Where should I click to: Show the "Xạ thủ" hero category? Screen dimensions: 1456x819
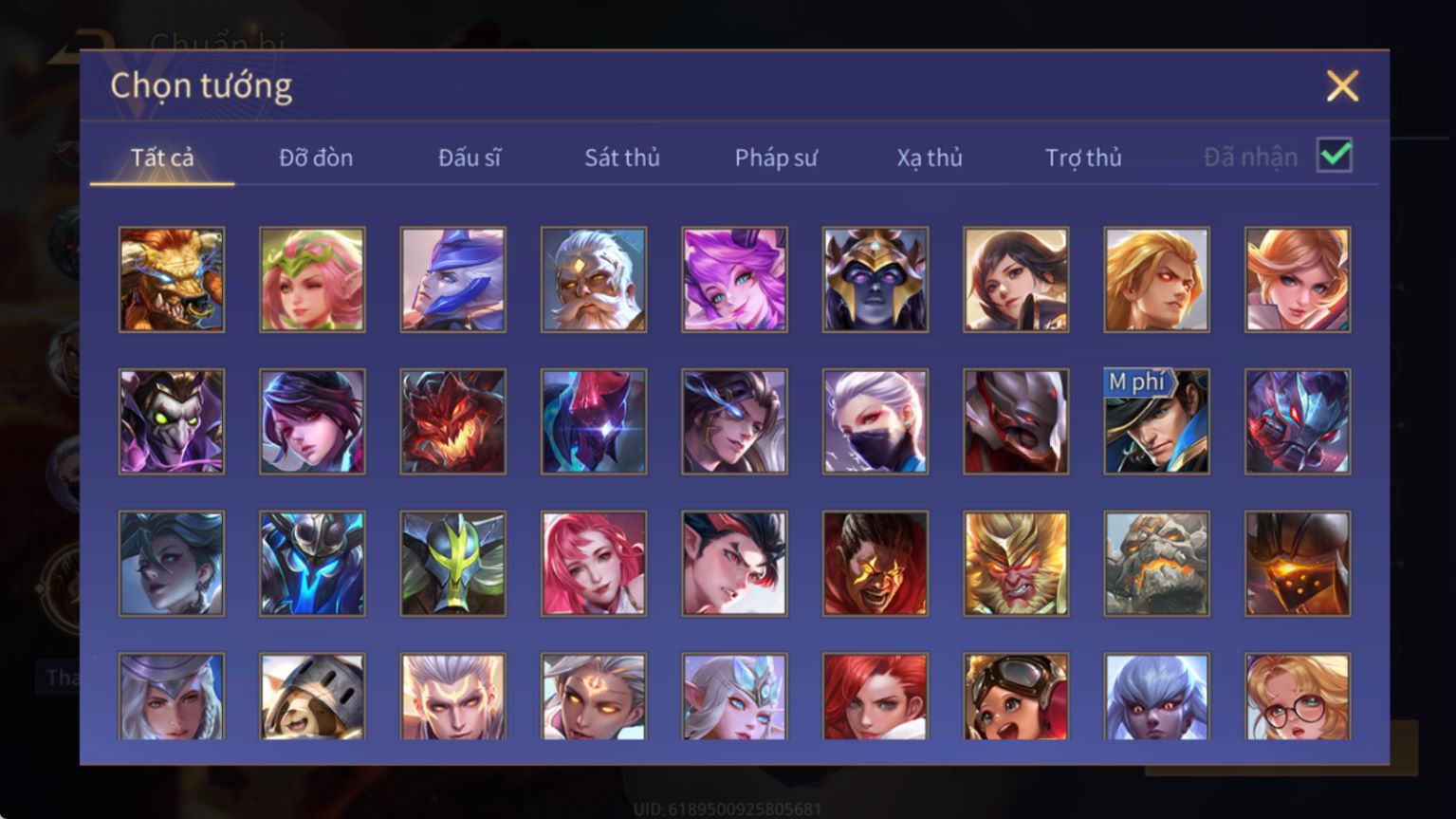930,158
